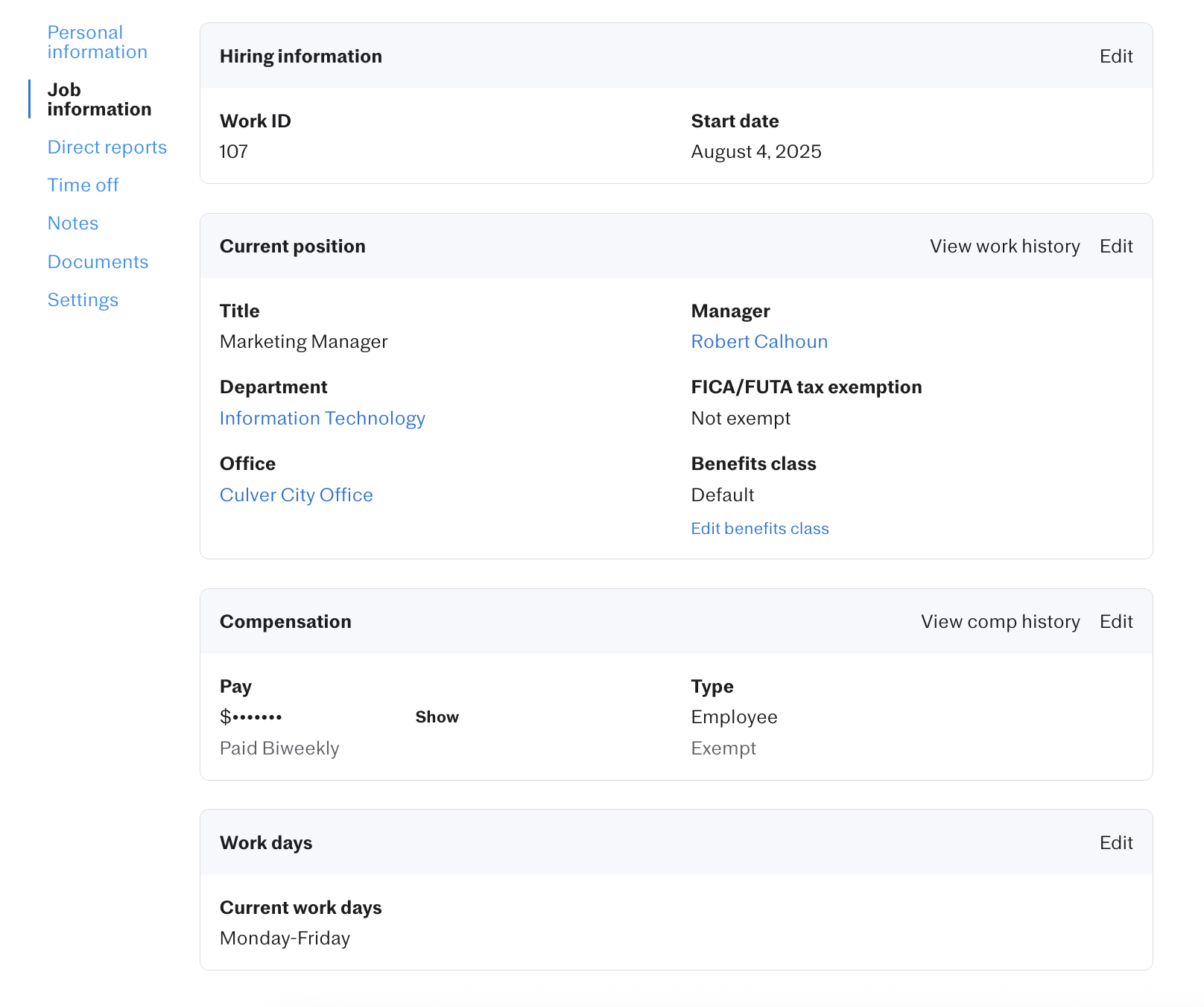Edit the Compensation section
The width and height of the screenshot is (1204, 1007).
pyautogui.click(x=1115, y=622)
